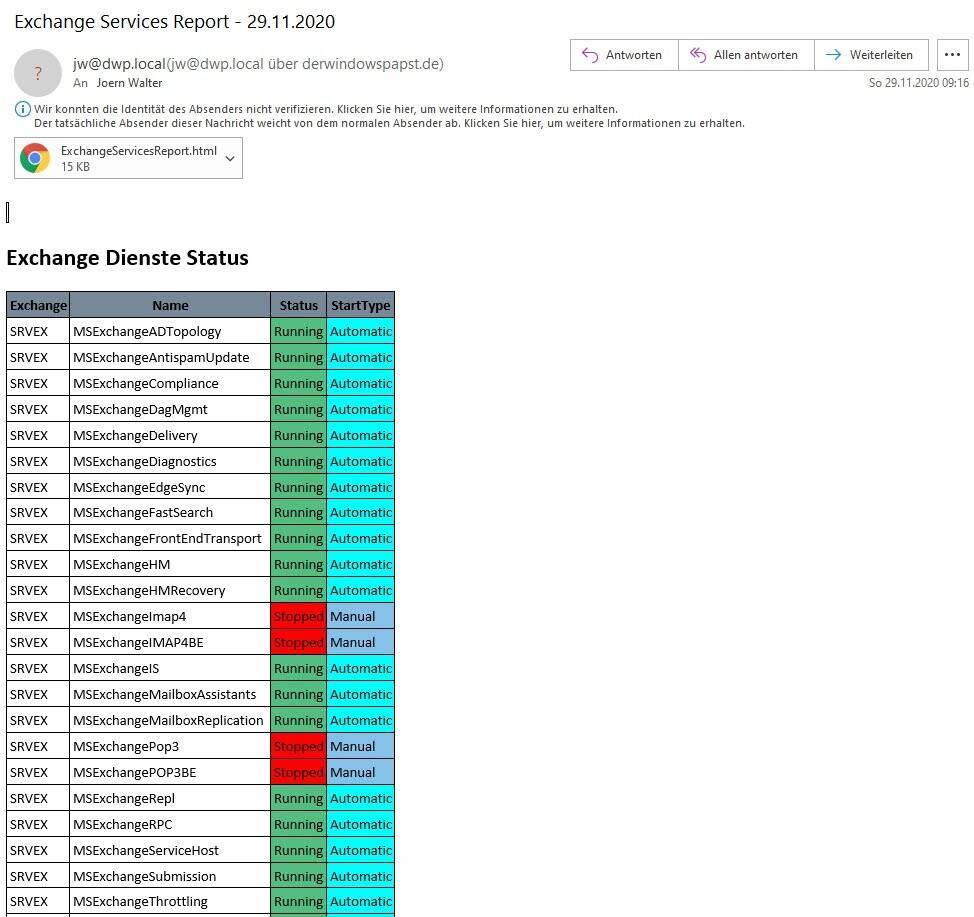The image size is (974, 917).
Task: Click the Status column header
Action: 298,305
